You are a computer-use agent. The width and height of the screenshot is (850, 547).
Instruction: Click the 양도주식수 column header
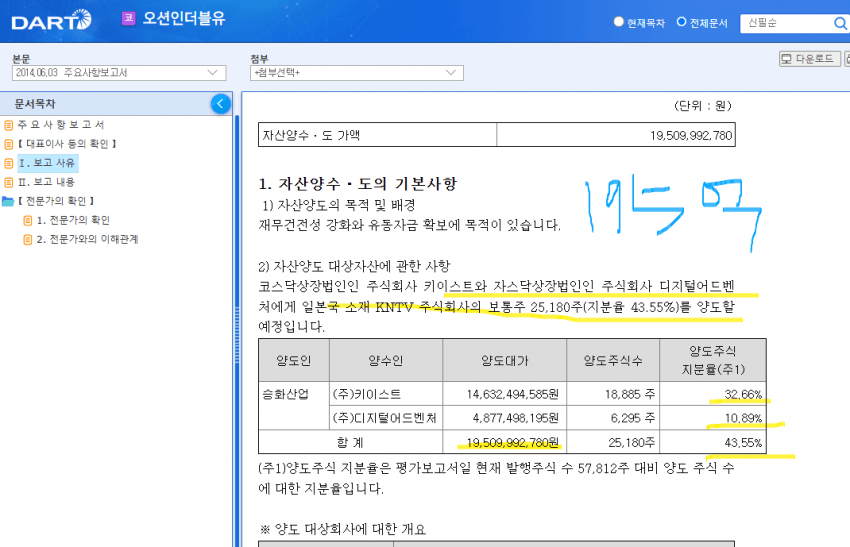tap(613, 361)
